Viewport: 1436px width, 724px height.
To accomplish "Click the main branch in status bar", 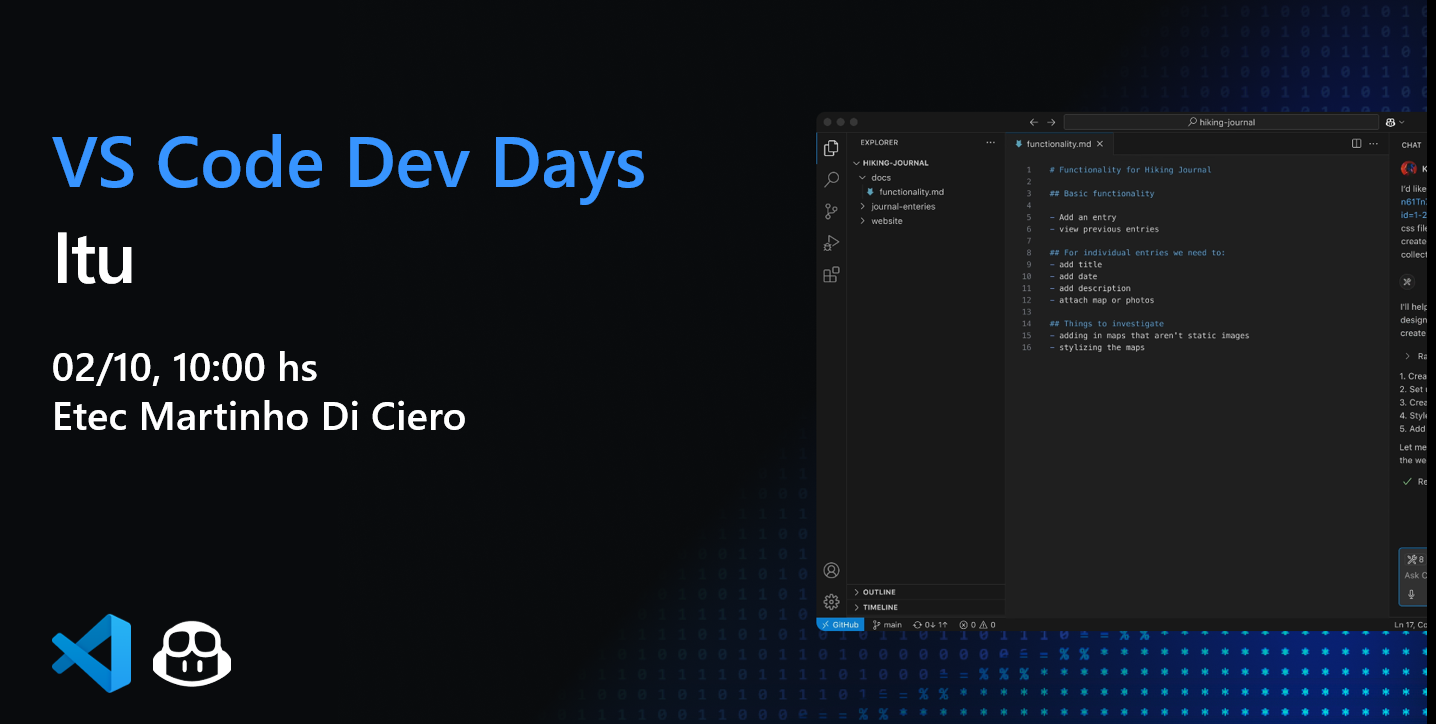I will point(887,625).
